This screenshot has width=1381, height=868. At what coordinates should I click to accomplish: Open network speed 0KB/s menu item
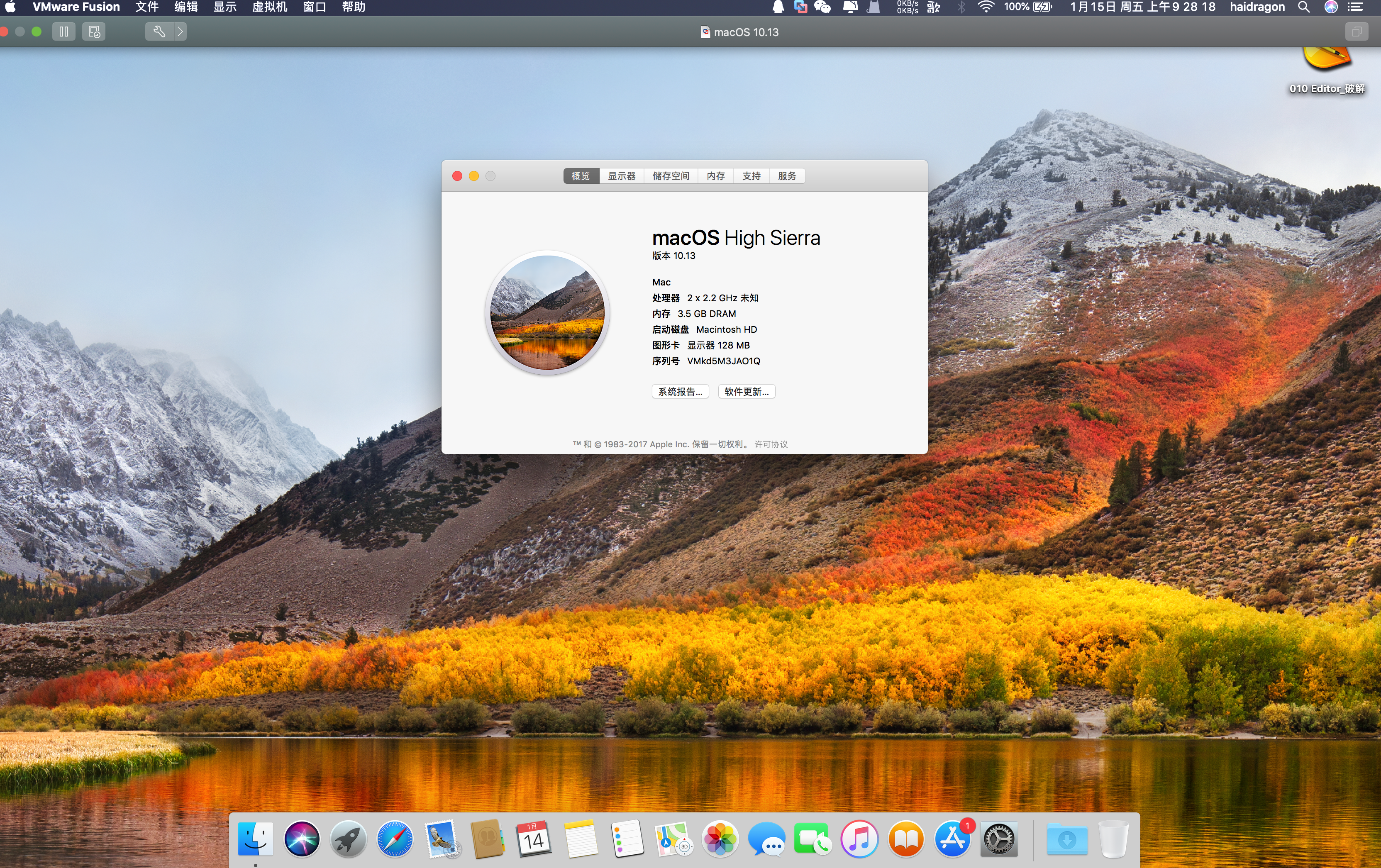point(907,7)
